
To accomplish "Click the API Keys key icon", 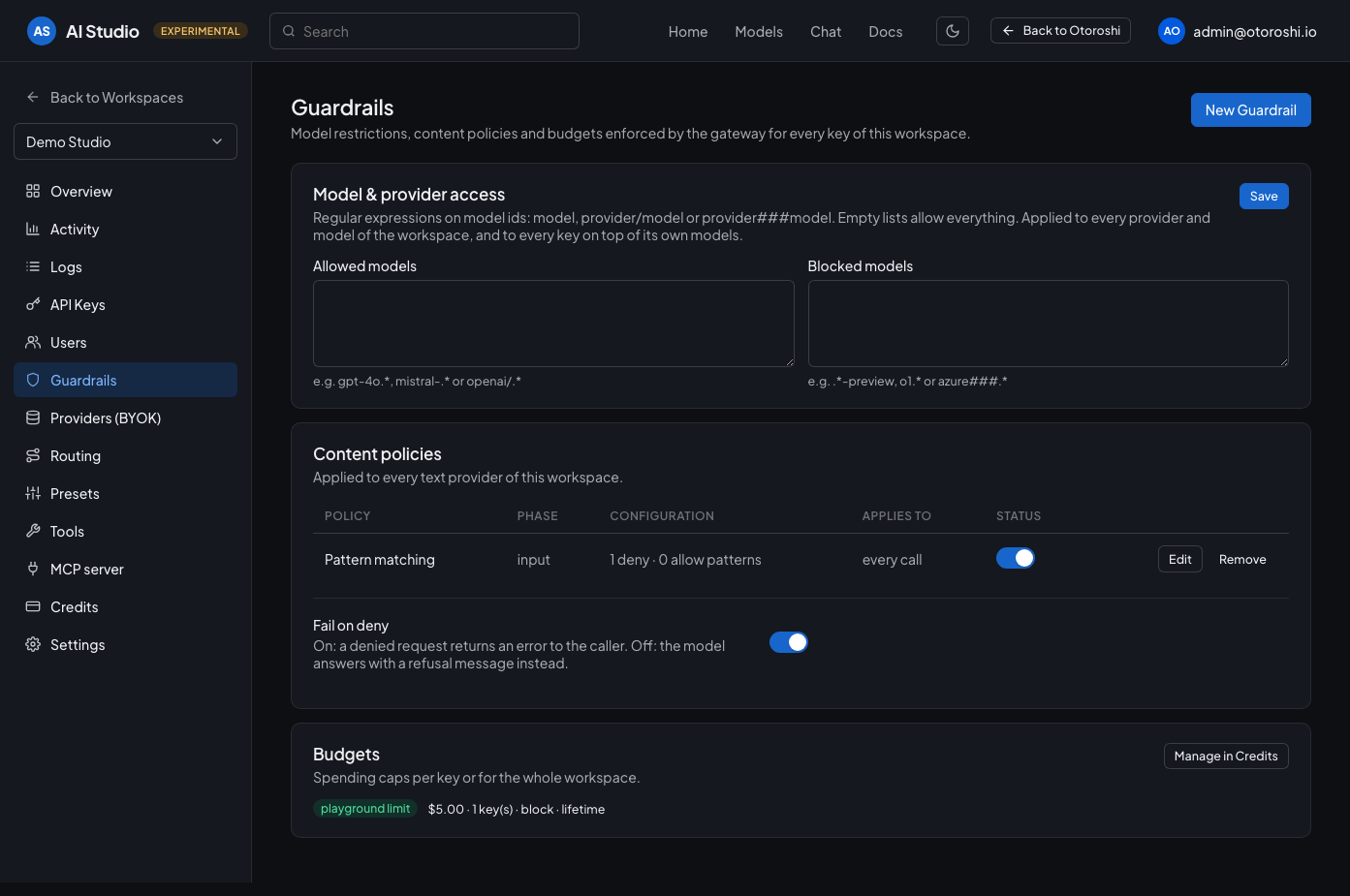I will pos(33,304).
